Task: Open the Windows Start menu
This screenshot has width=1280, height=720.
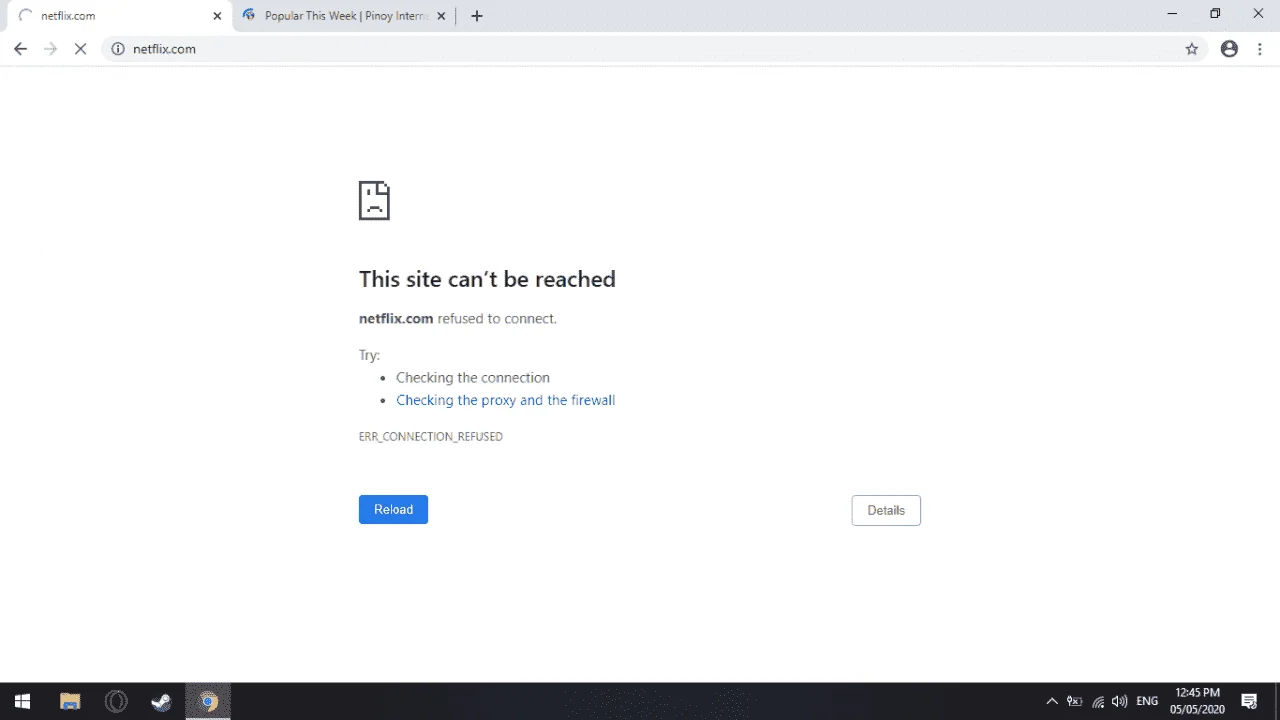Action: coord(22,702)
